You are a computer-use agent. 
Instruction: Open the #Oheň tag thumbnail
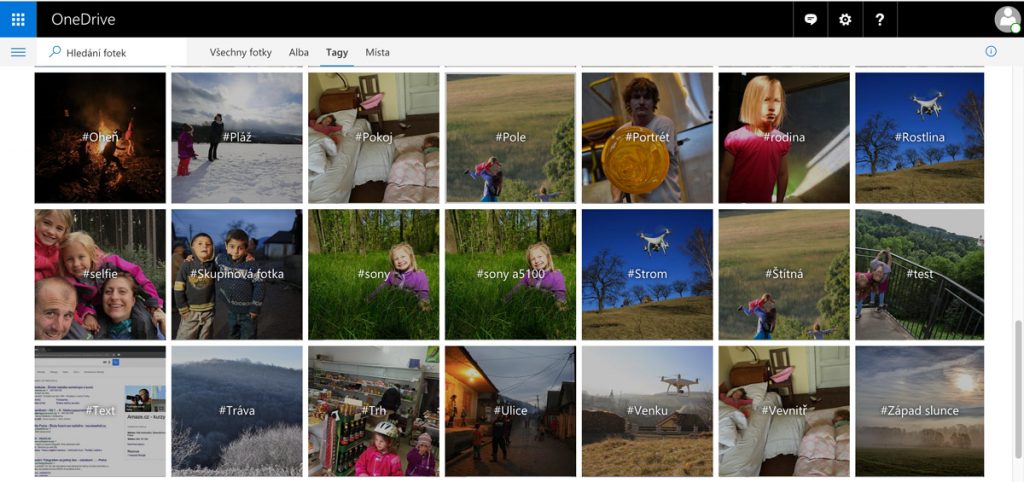tap(100, 137)
